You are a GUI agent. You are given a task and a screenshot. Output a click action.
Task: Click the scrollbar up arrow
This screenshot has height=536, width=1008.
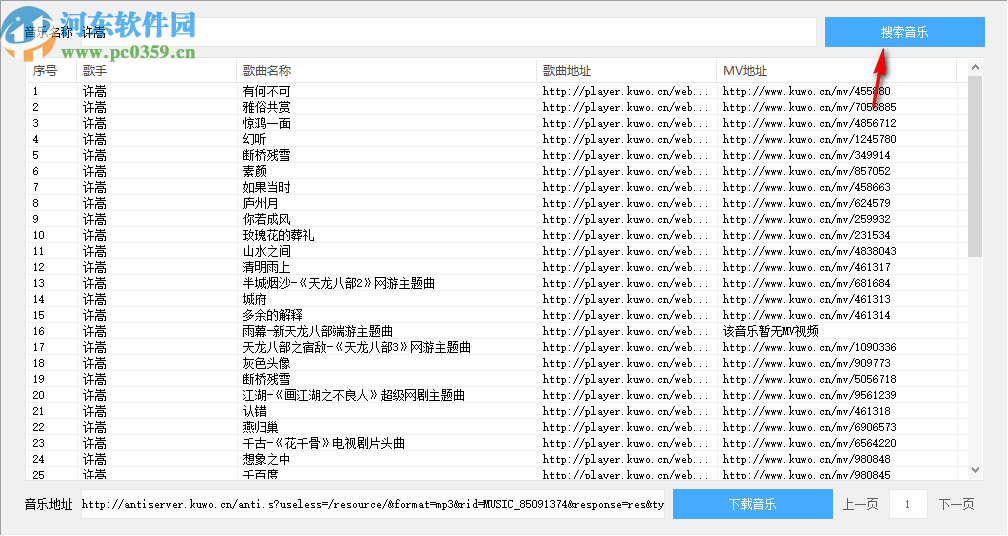click(975, 67)
